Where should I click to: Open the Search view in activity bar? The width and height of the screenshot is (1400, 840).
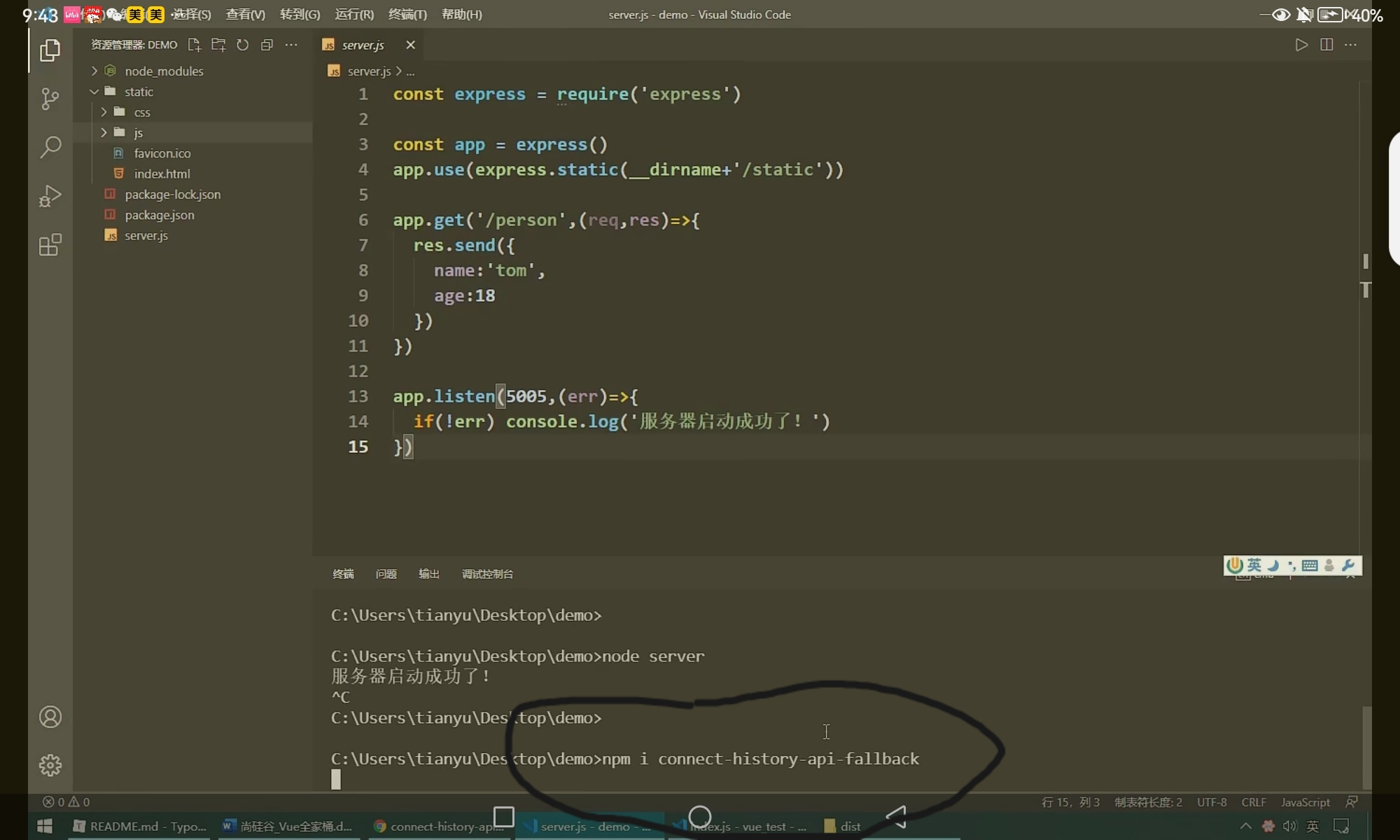[50, 147]
